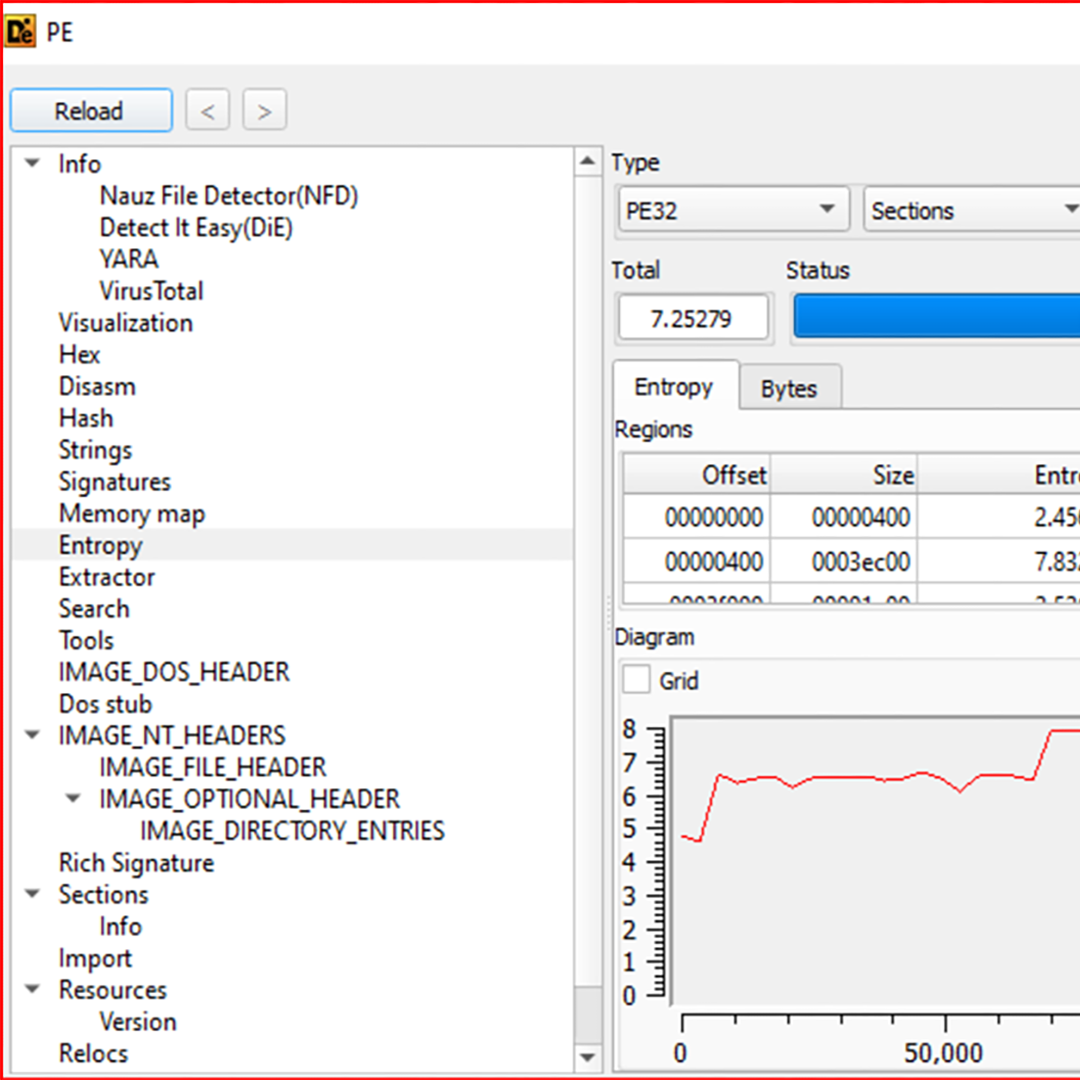Select Info under the Sections node
1080x1080 pixels.
(121, 926)
